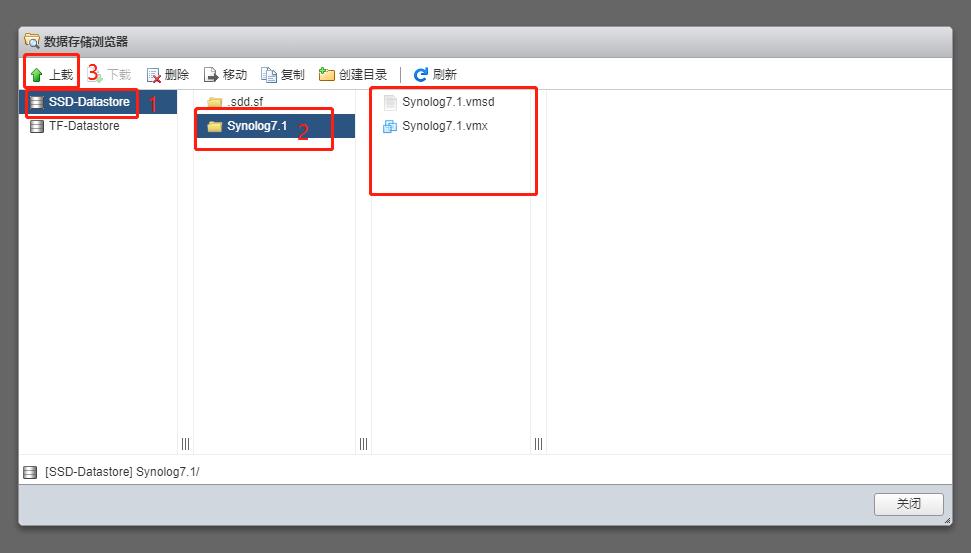The width and height of the screenshot is (971, 553).
Task: Click the dialog resize grip corner
Action: tap(947, 521)
